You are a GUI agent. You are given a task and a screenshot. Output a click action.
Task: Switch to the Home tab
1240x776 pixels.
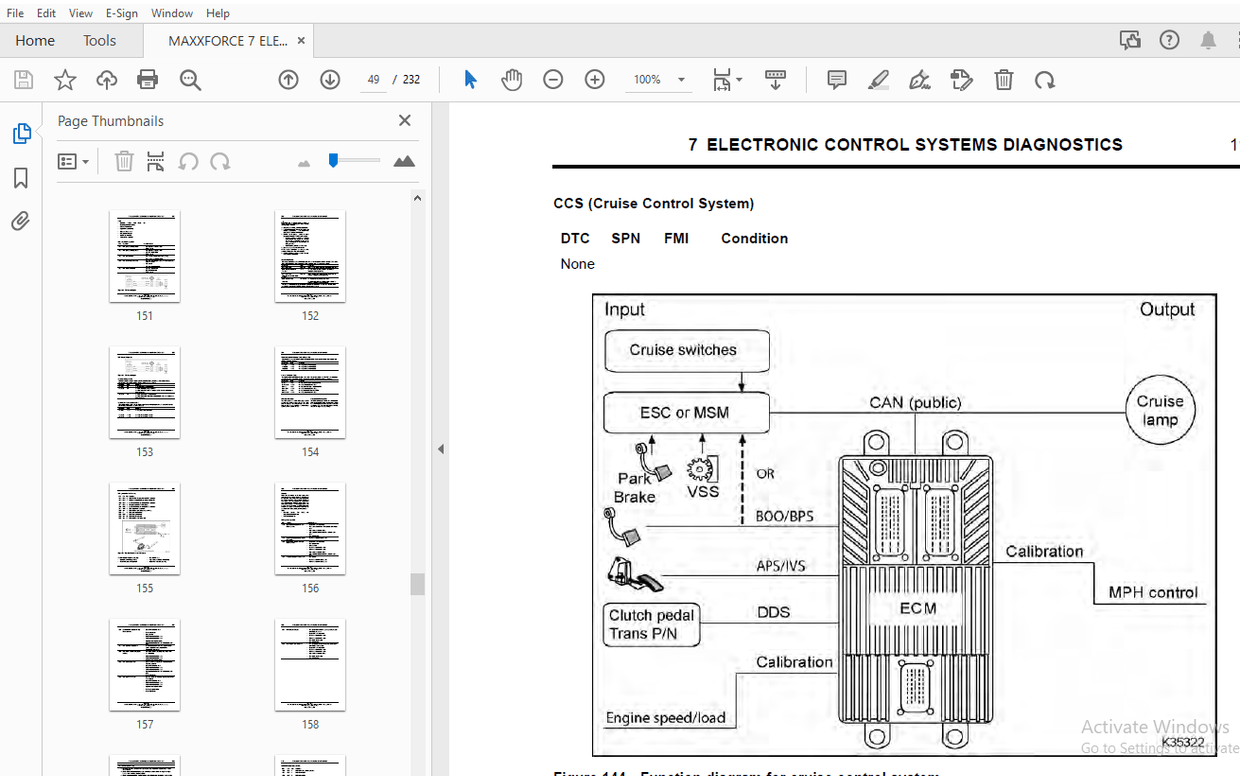point(35,40)
